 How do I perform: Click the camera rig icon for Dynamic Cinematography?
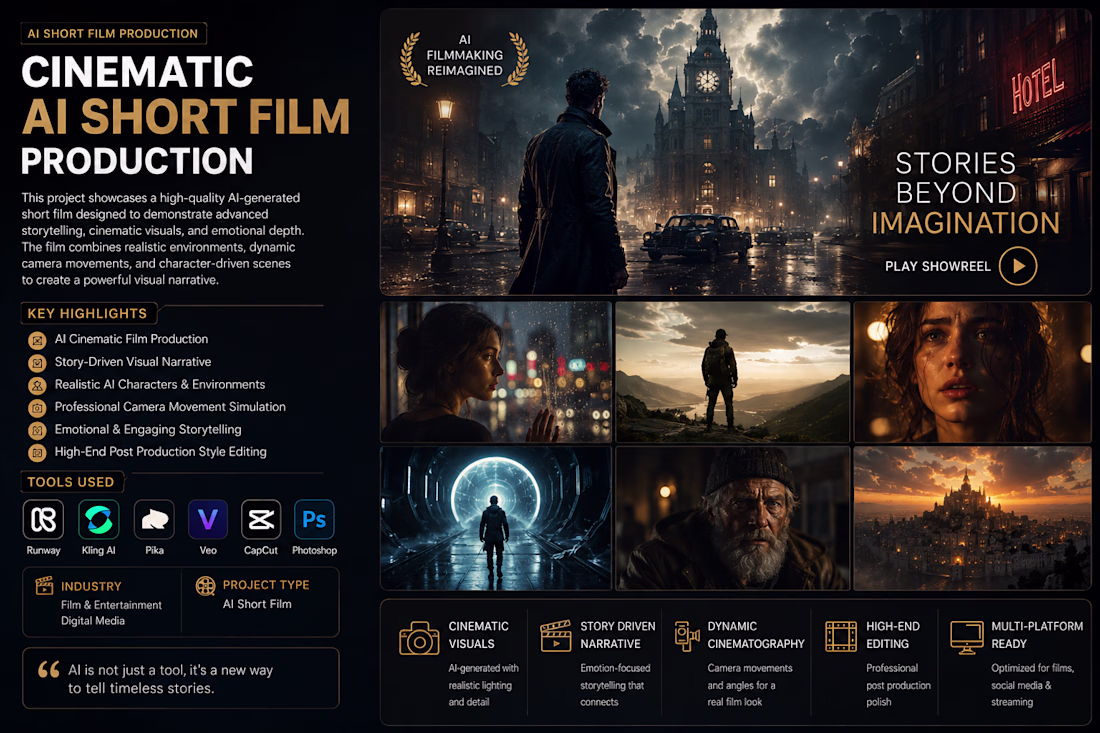click(687, 636)
